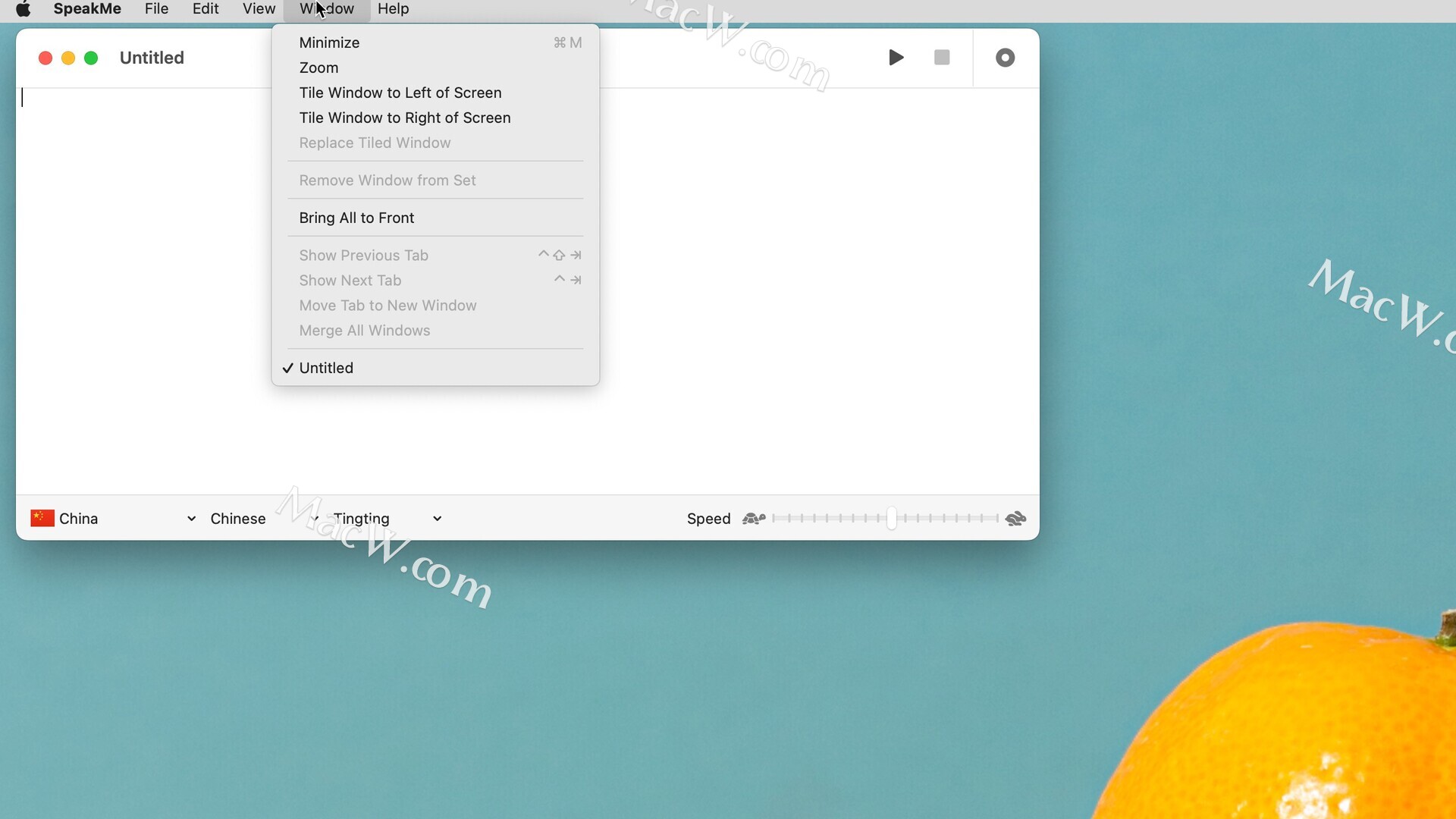Click the China flag icon

point(42,518)
